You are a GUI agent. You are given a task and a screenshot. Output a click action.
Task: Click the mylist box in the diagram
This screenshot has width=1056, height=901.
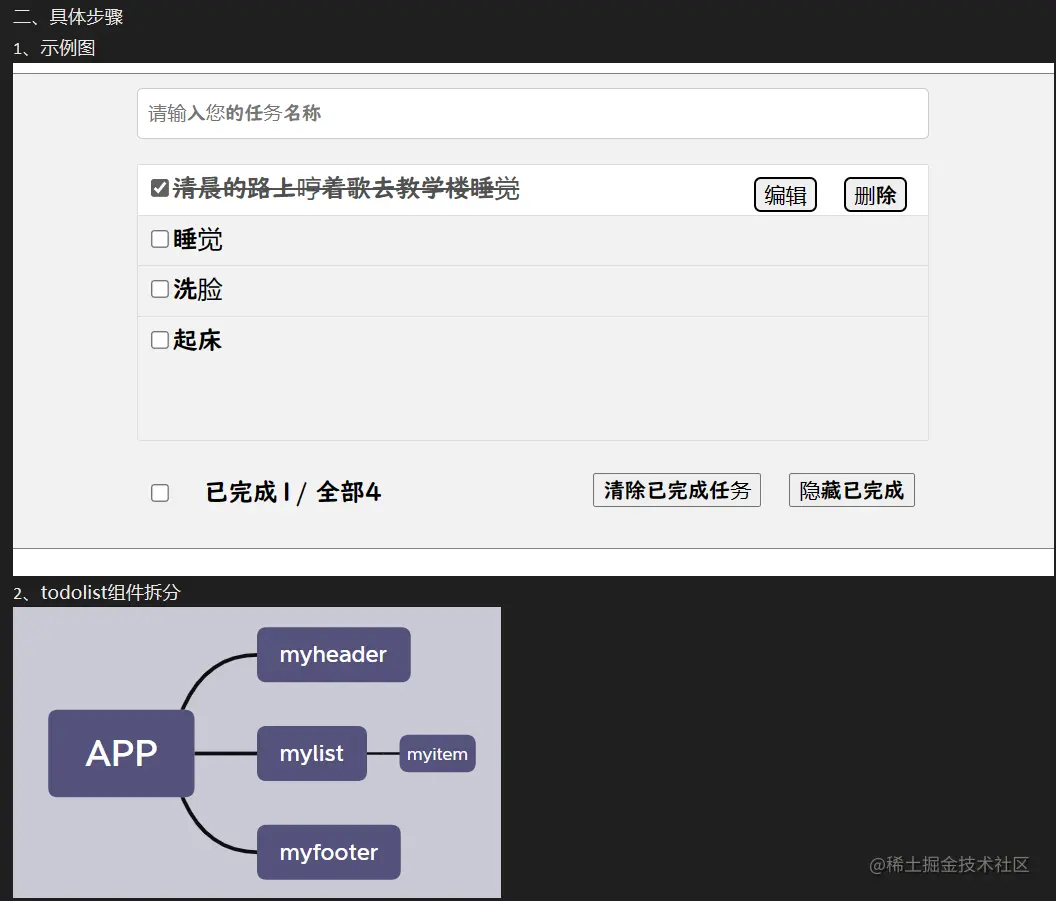(312, 753)
